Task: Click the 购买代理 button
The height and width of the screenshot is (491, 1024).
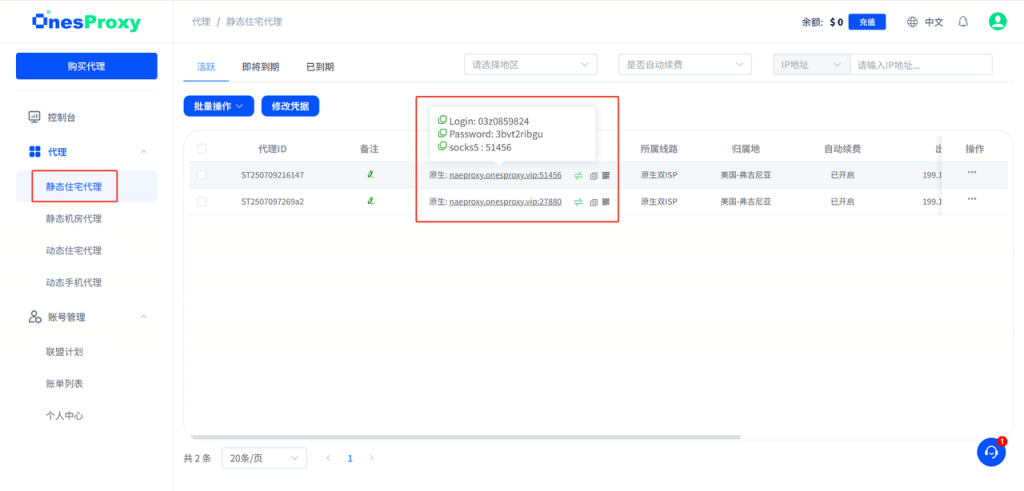Action: pyautogui.click(x=86, y=66)
